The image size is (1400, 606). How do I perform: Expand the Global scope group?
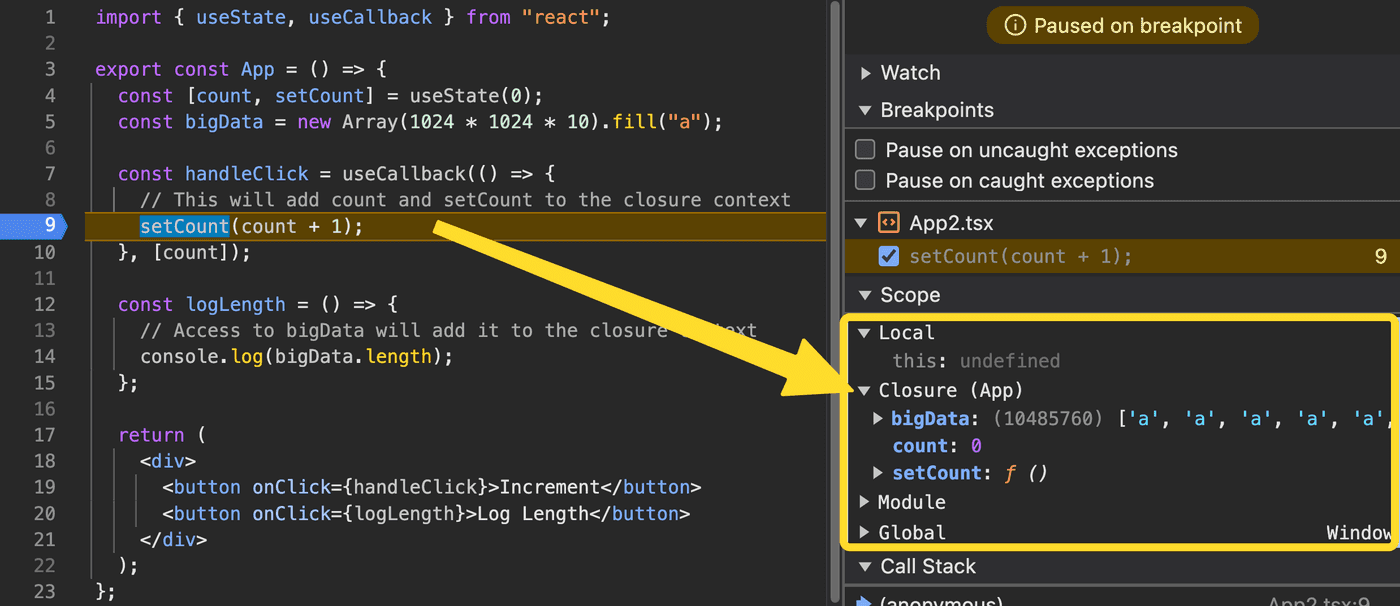pos(864,533)
